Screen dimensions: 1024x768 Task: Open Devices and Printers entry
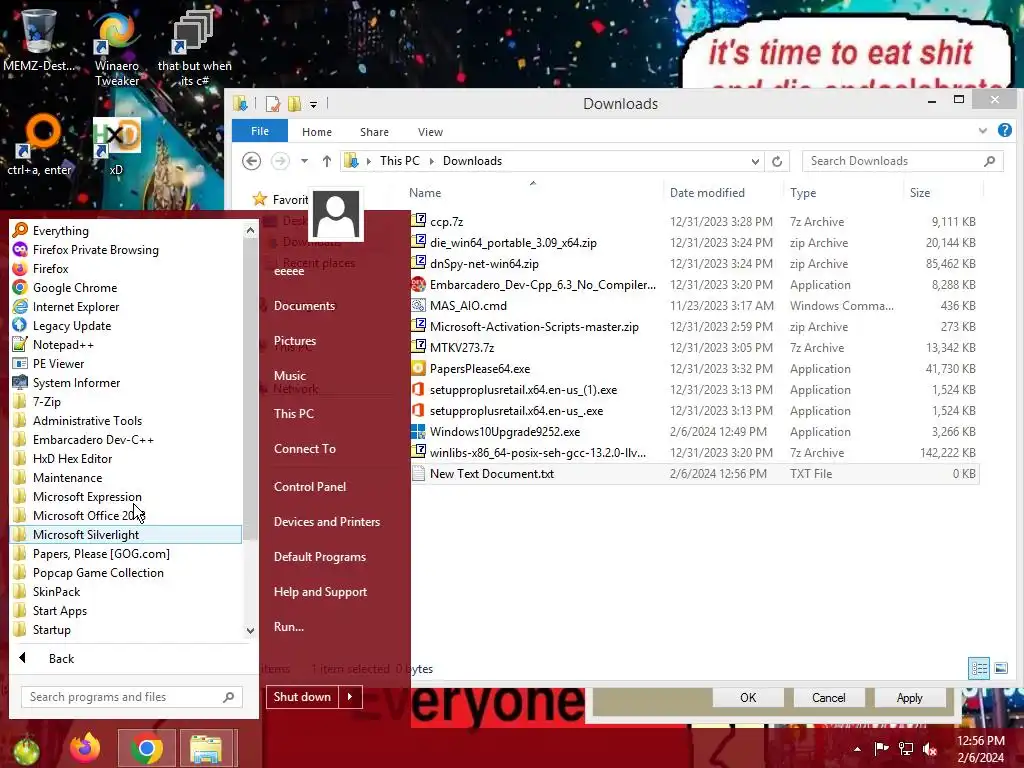327,522
